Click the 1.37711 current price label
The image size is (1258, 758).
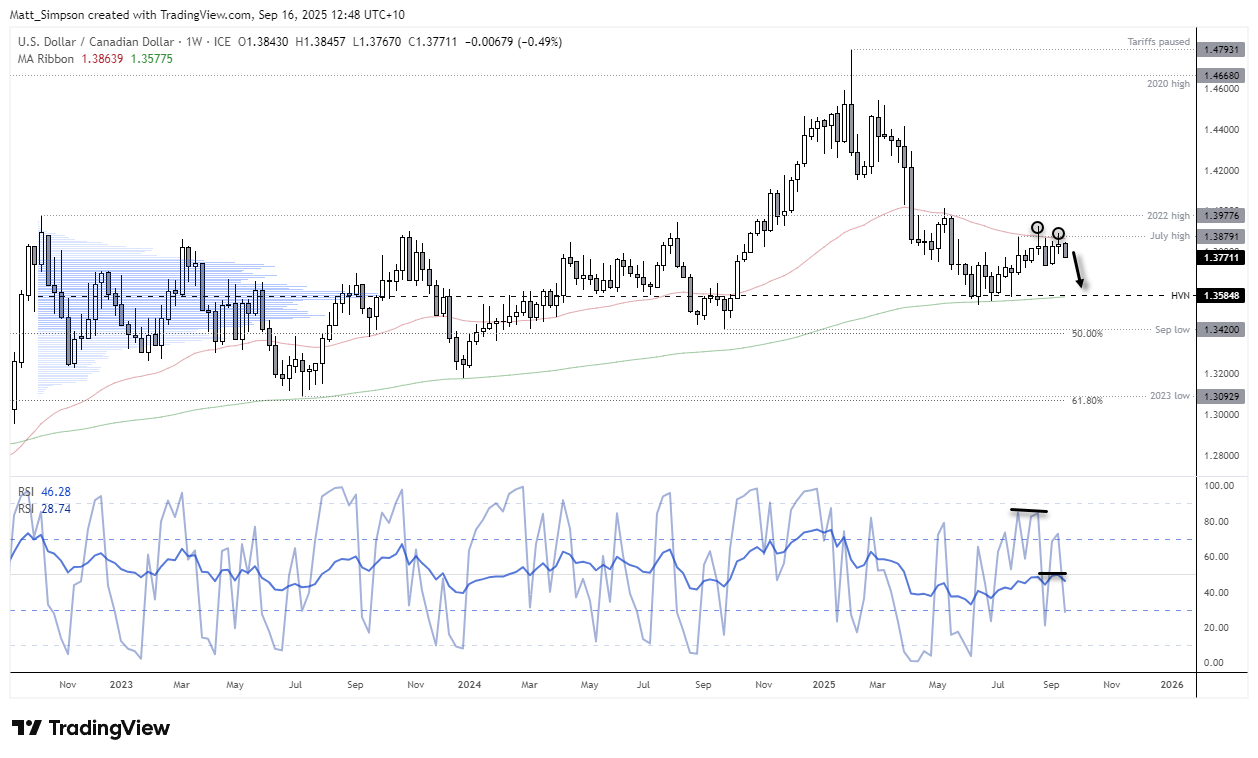tap(1220, 258)
